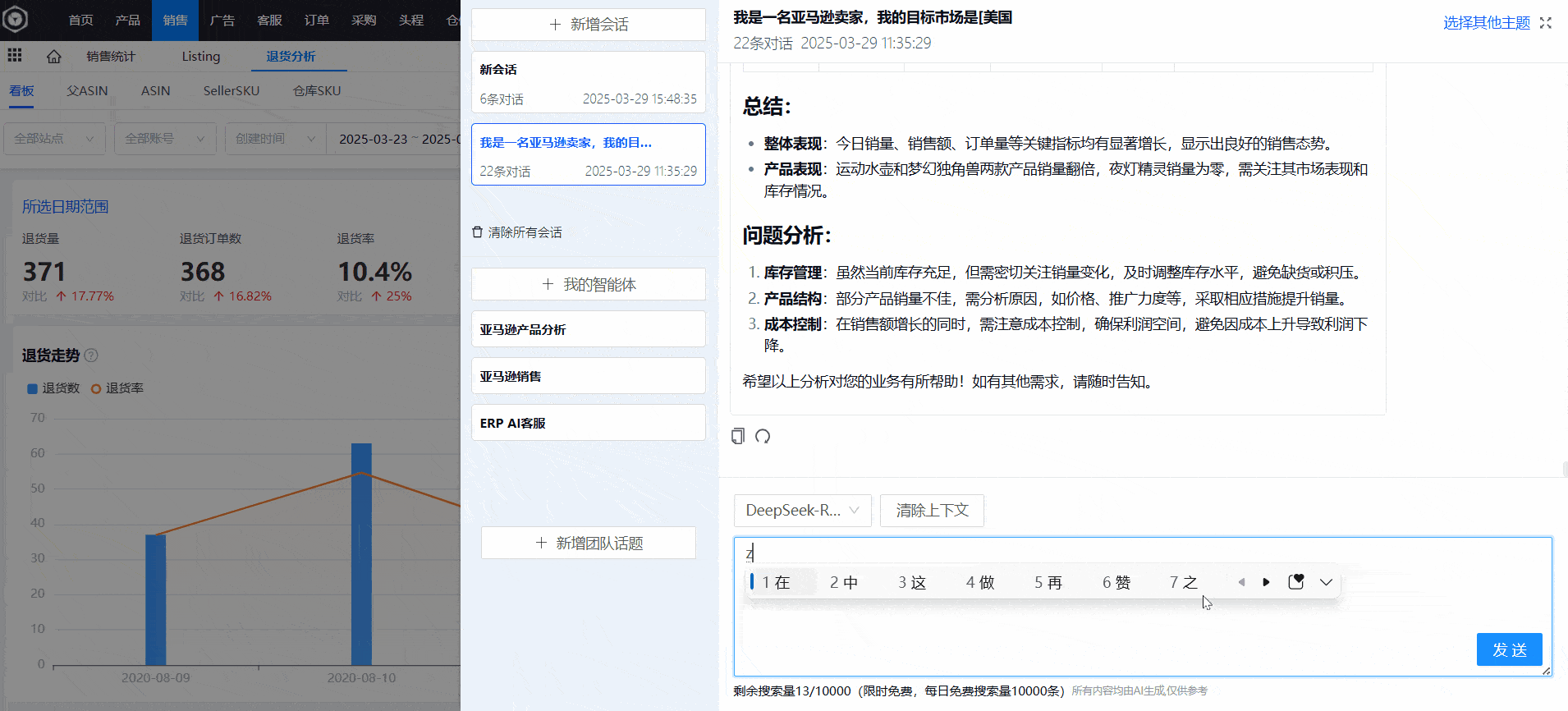
Task: Click the 清除上下文 button
Action: (x=932, y=511)
